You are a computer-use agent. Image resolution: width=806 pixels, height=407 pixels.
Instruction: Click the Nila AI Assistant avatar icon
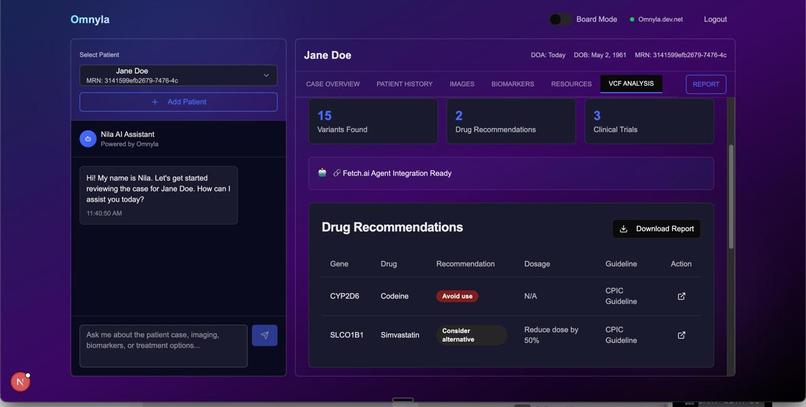[88, 139]
